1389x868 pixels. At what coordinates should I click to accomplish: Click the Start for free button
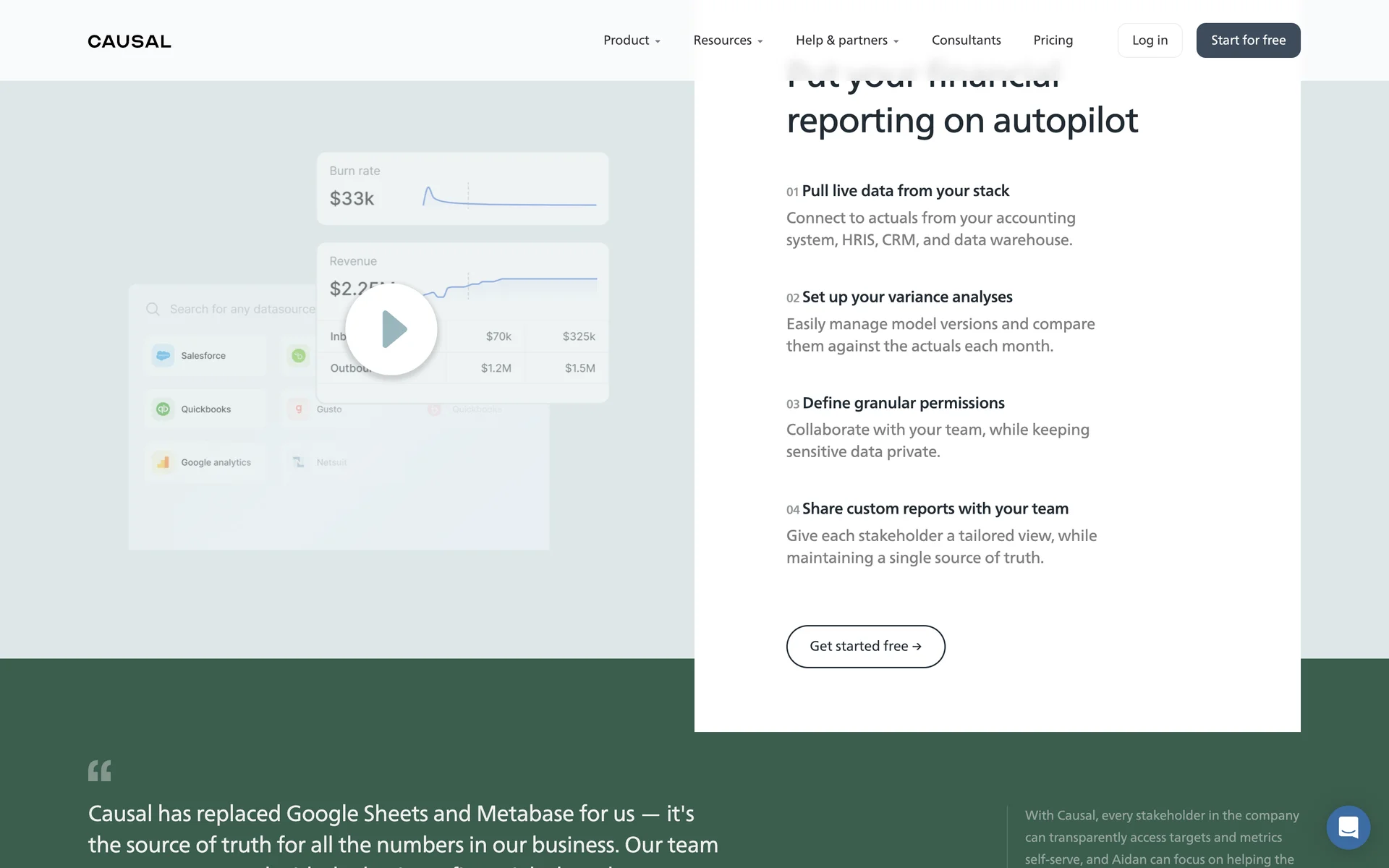(1248, 41)
